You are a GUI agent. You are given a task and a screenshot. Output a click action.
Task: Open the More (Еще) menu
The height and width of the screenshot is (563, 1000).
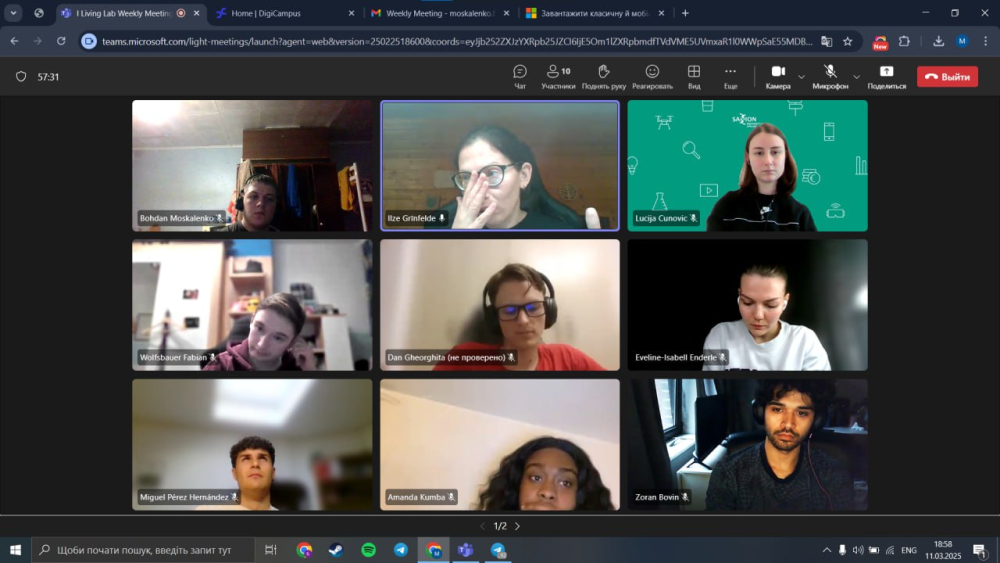point(730,77)
